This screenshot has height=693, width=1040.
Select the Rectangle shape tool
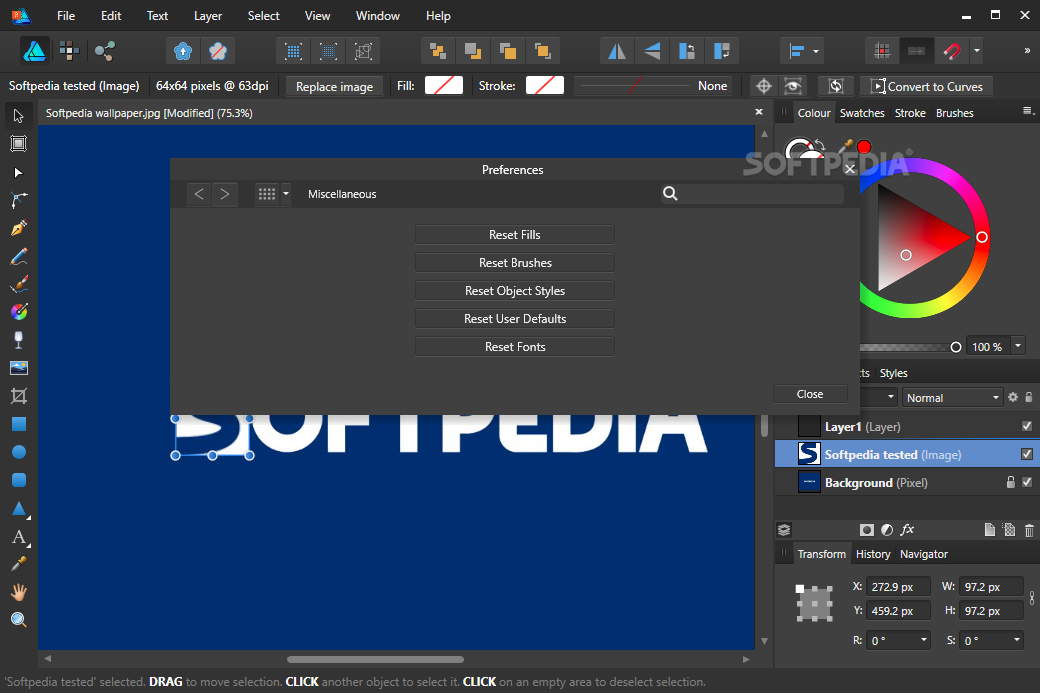[x=19, y=424]
